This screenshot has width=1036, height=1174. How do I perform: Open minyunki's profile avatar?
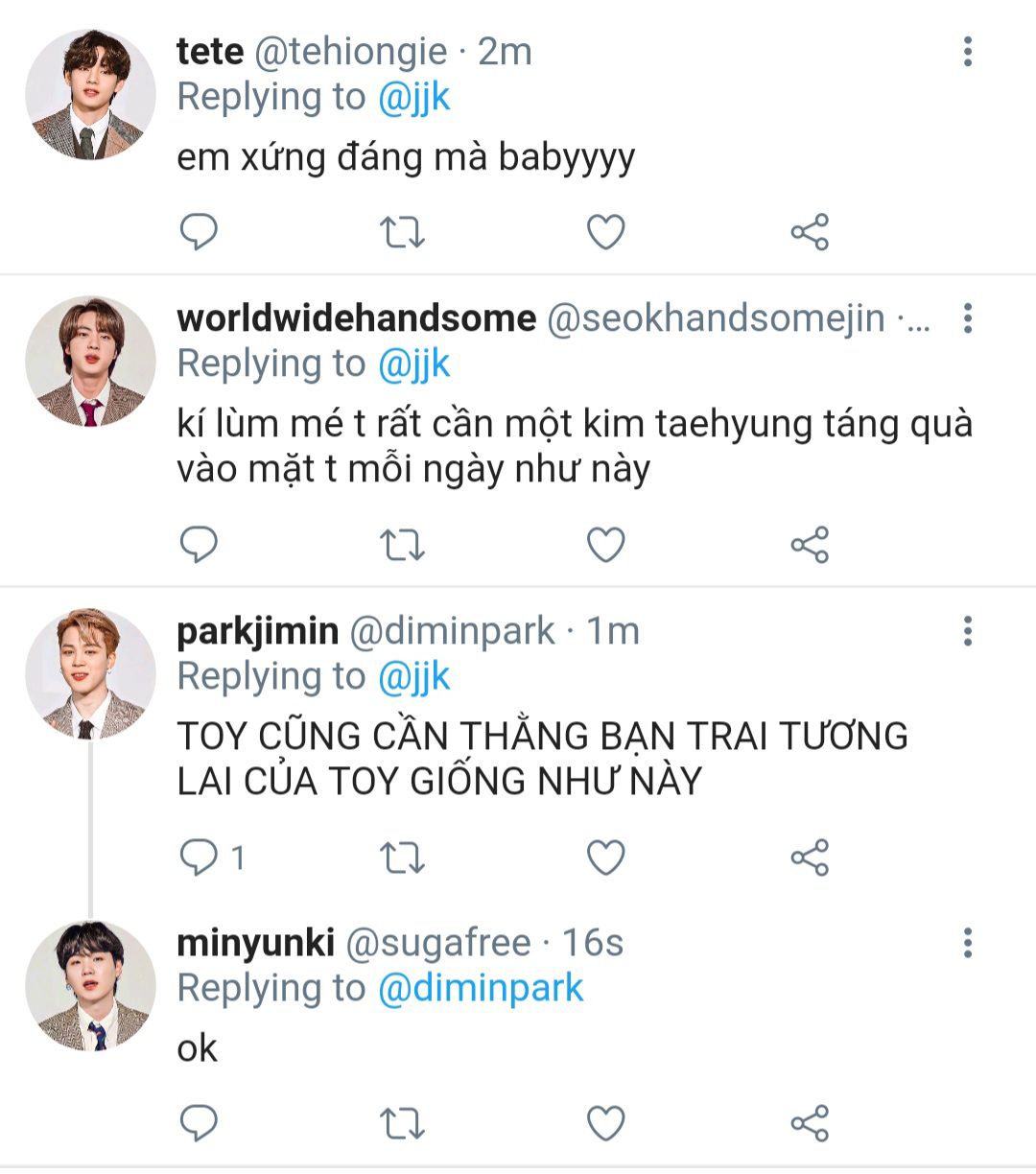point(90,986)
